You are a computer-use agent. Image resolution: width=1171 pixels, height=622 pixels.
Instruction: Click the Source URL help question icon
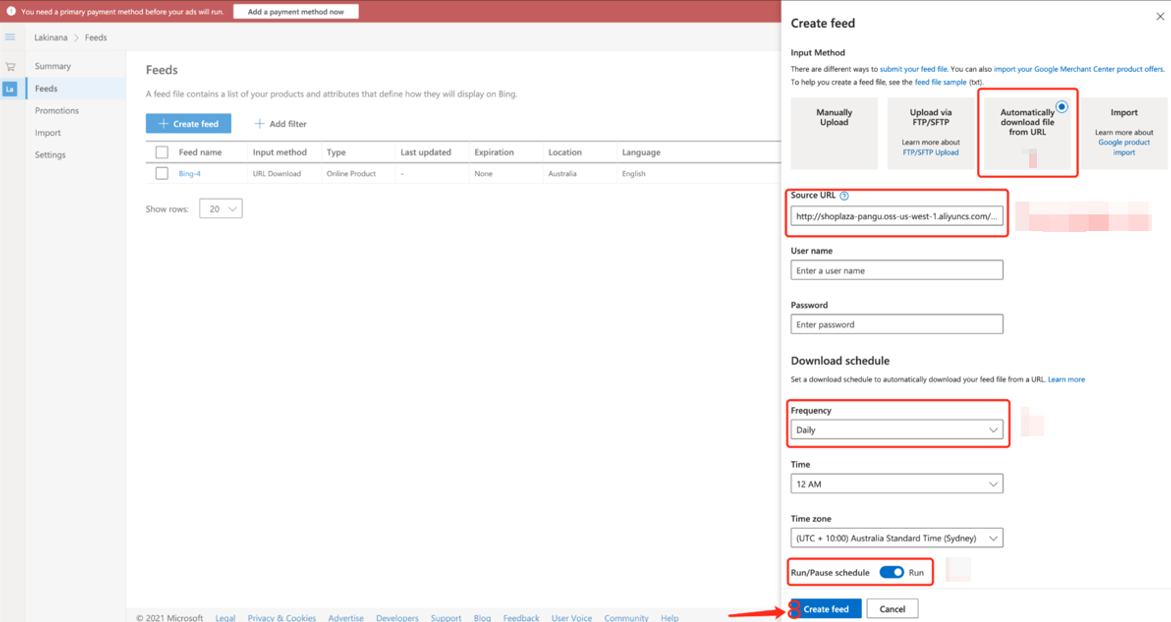click(x=844, y=196)
